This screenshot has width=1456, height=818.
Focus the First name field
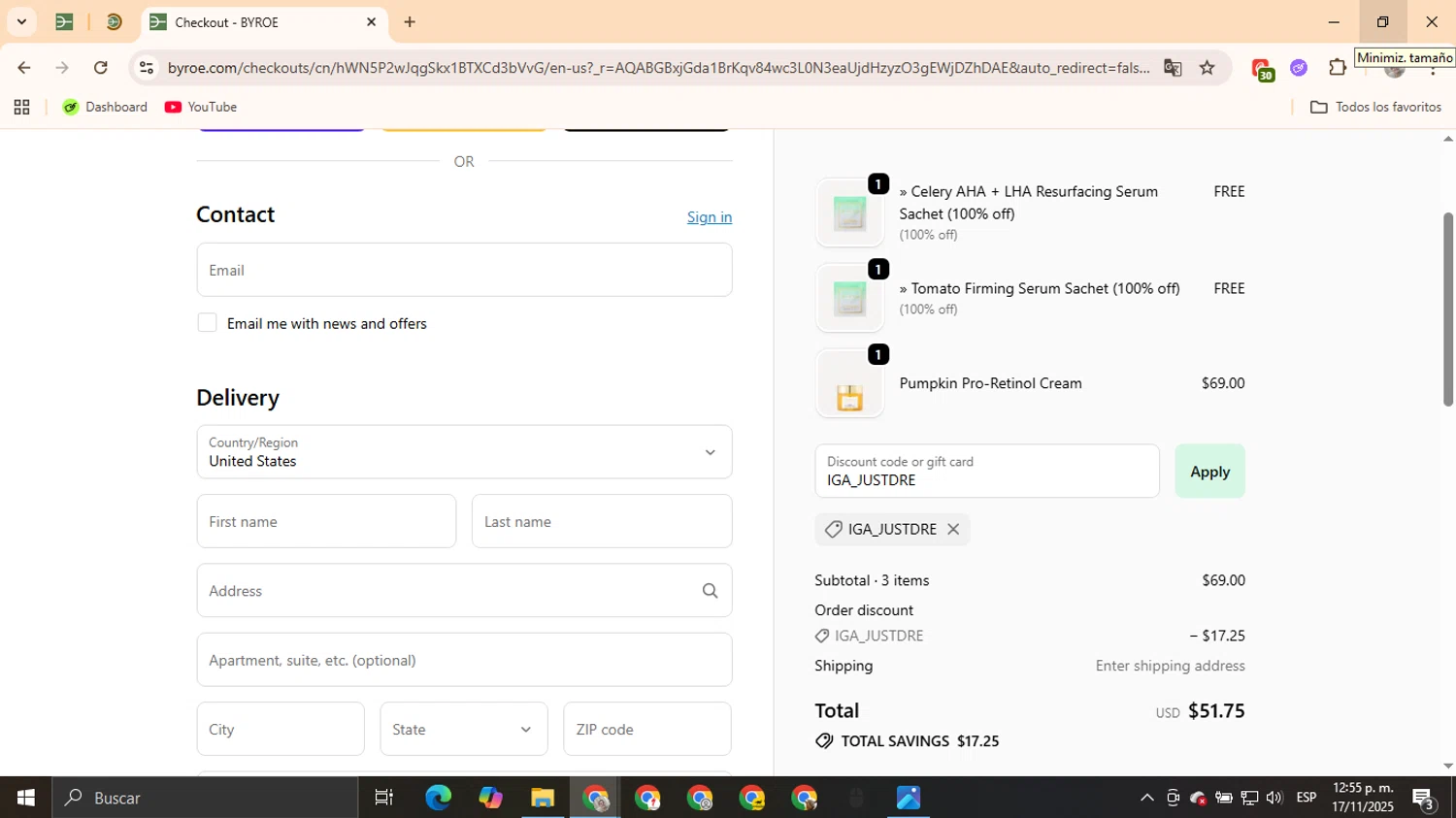point(326,521)
